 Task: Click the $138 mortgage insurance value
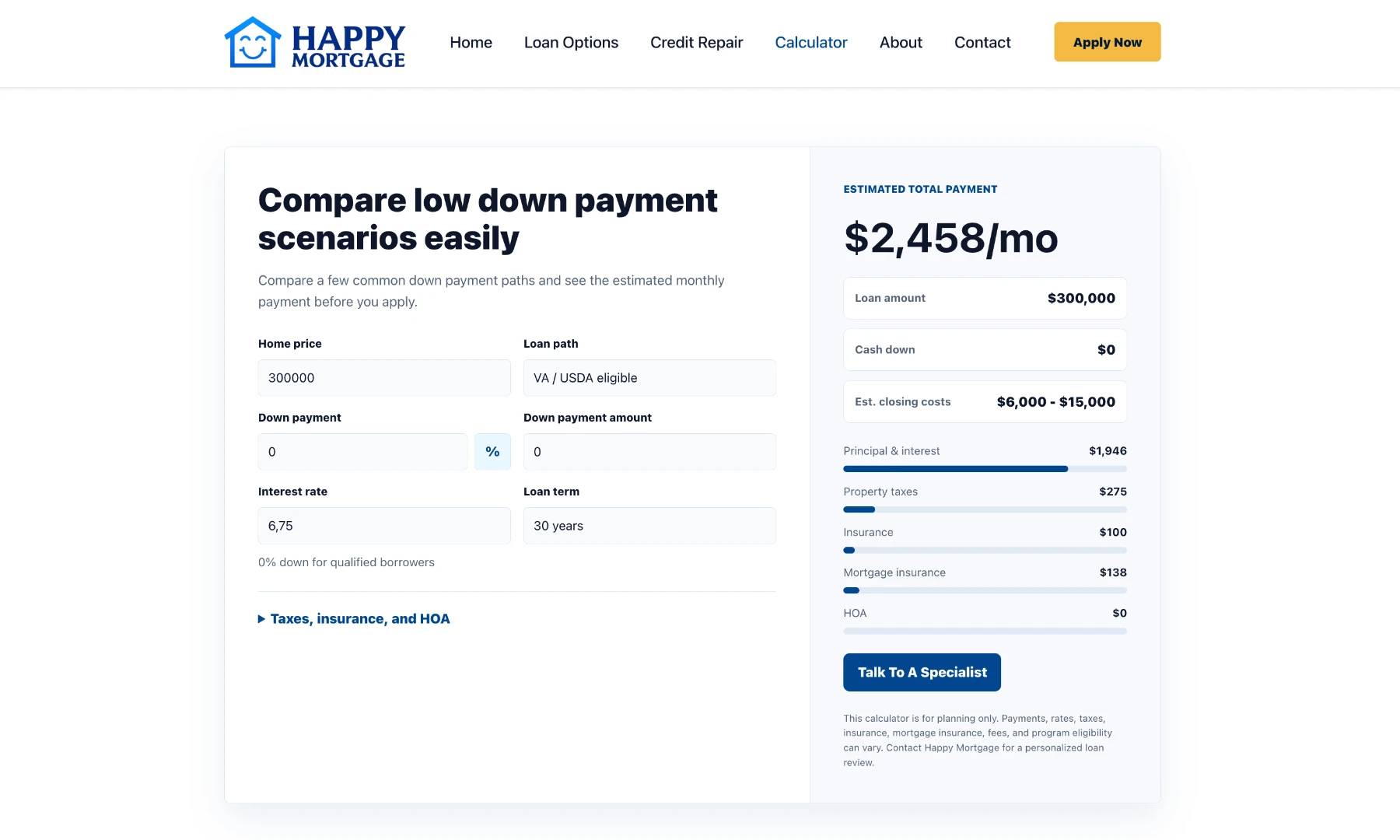pyautogui.click(x=1113, y=572)
